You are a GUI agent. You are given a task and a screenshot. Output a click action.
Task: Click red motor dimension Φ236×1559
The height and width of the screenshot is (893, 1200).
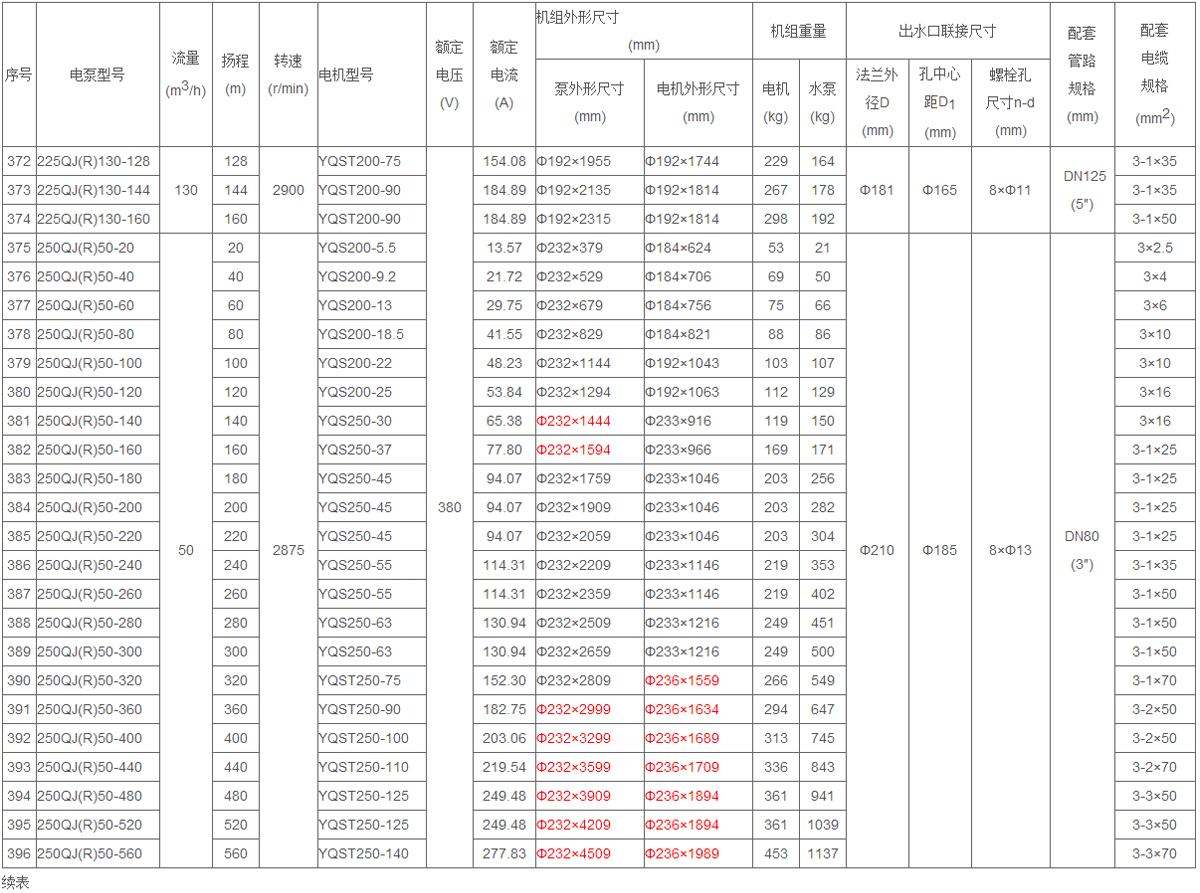tap(682, 681)
